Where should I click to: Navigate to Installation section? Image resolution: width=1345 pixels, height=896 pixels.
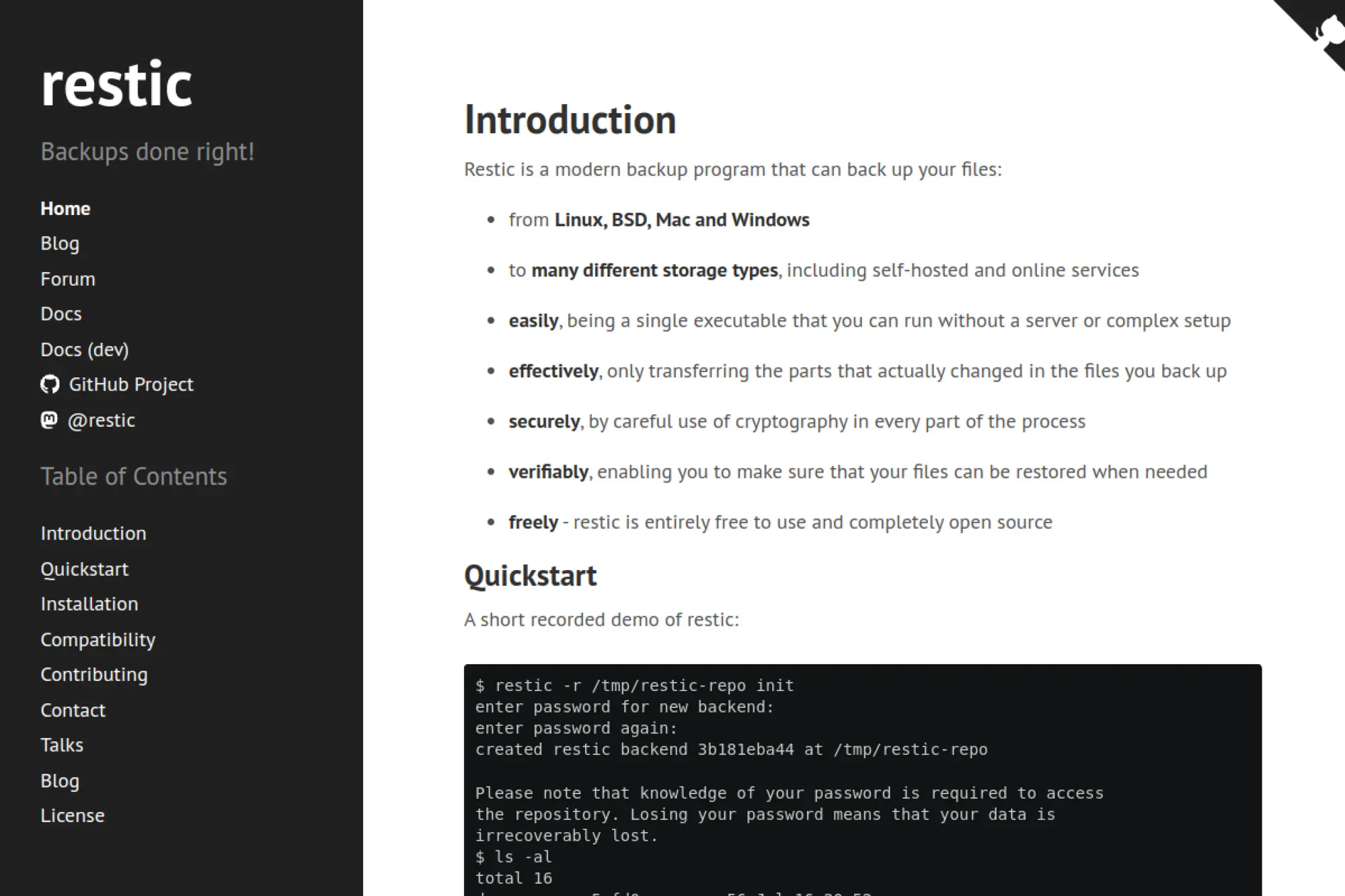coord(89,604)
